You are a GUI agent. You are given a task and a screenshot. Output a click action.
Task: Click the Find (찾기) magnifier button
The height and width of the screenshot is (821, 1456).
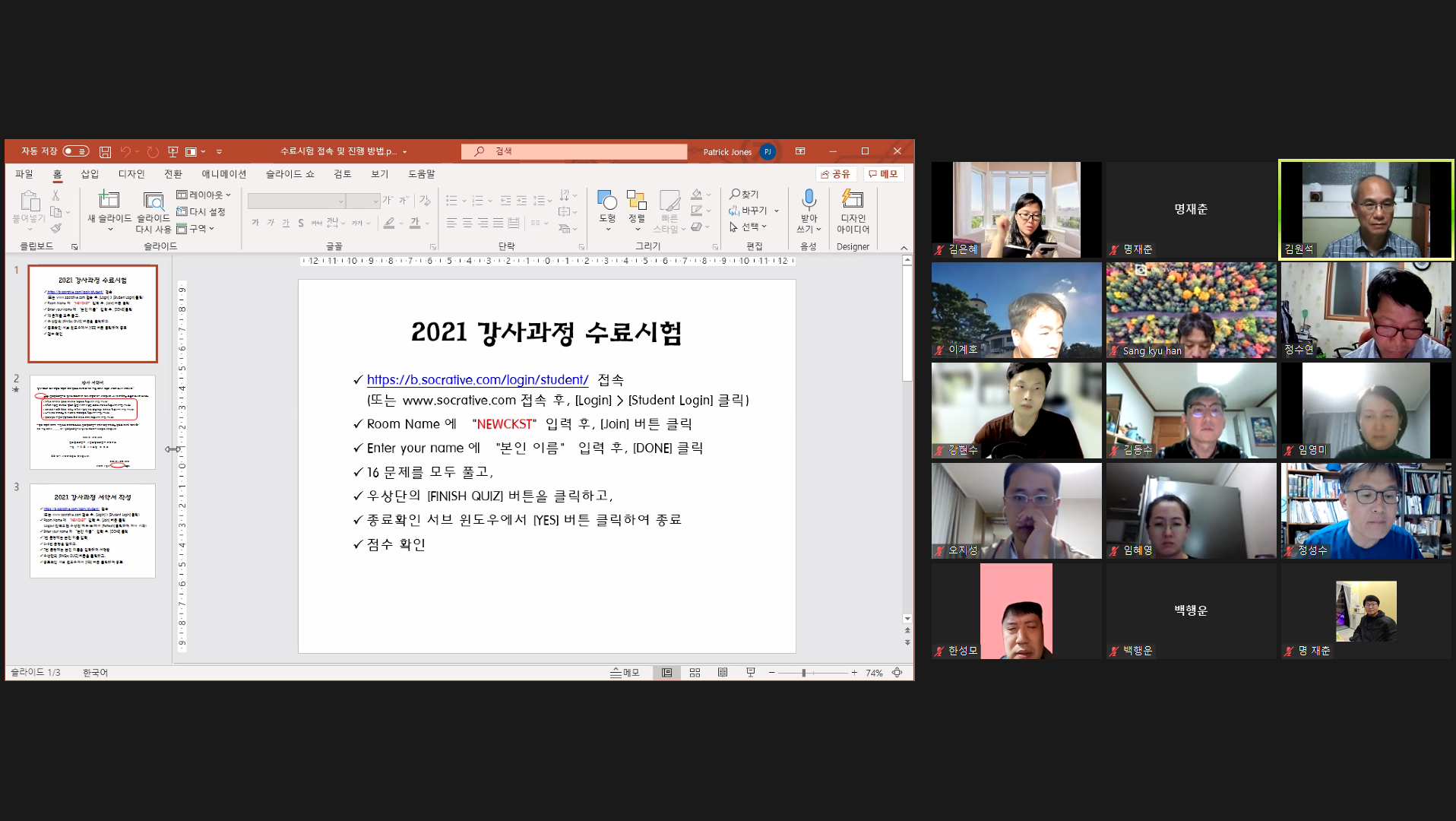click(744, 195)
